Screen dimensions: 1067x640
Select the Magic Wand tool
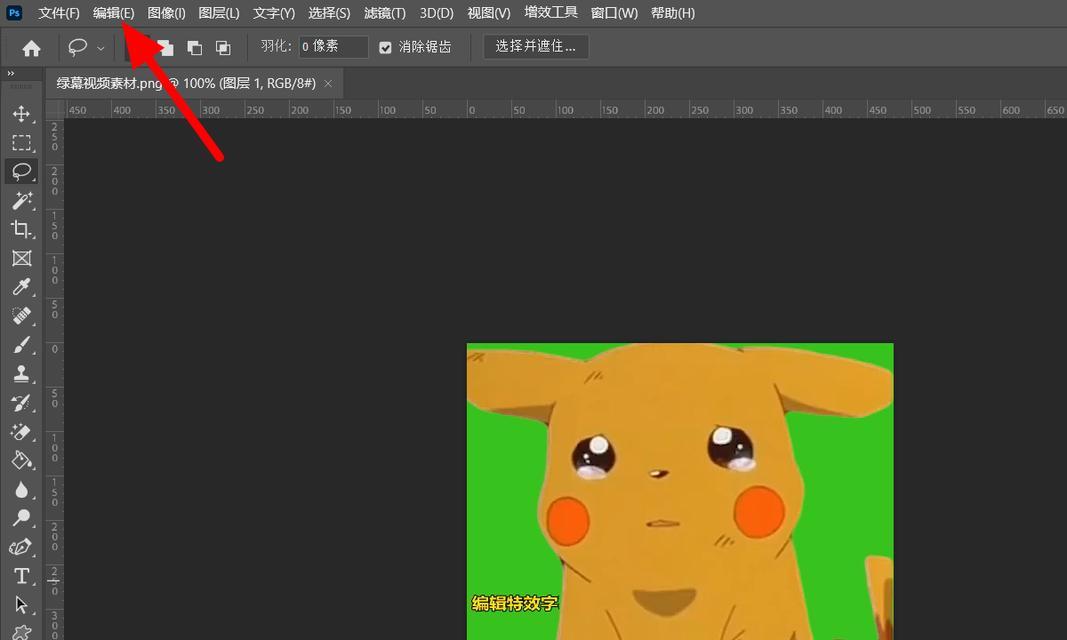click(x=21, y=200)
